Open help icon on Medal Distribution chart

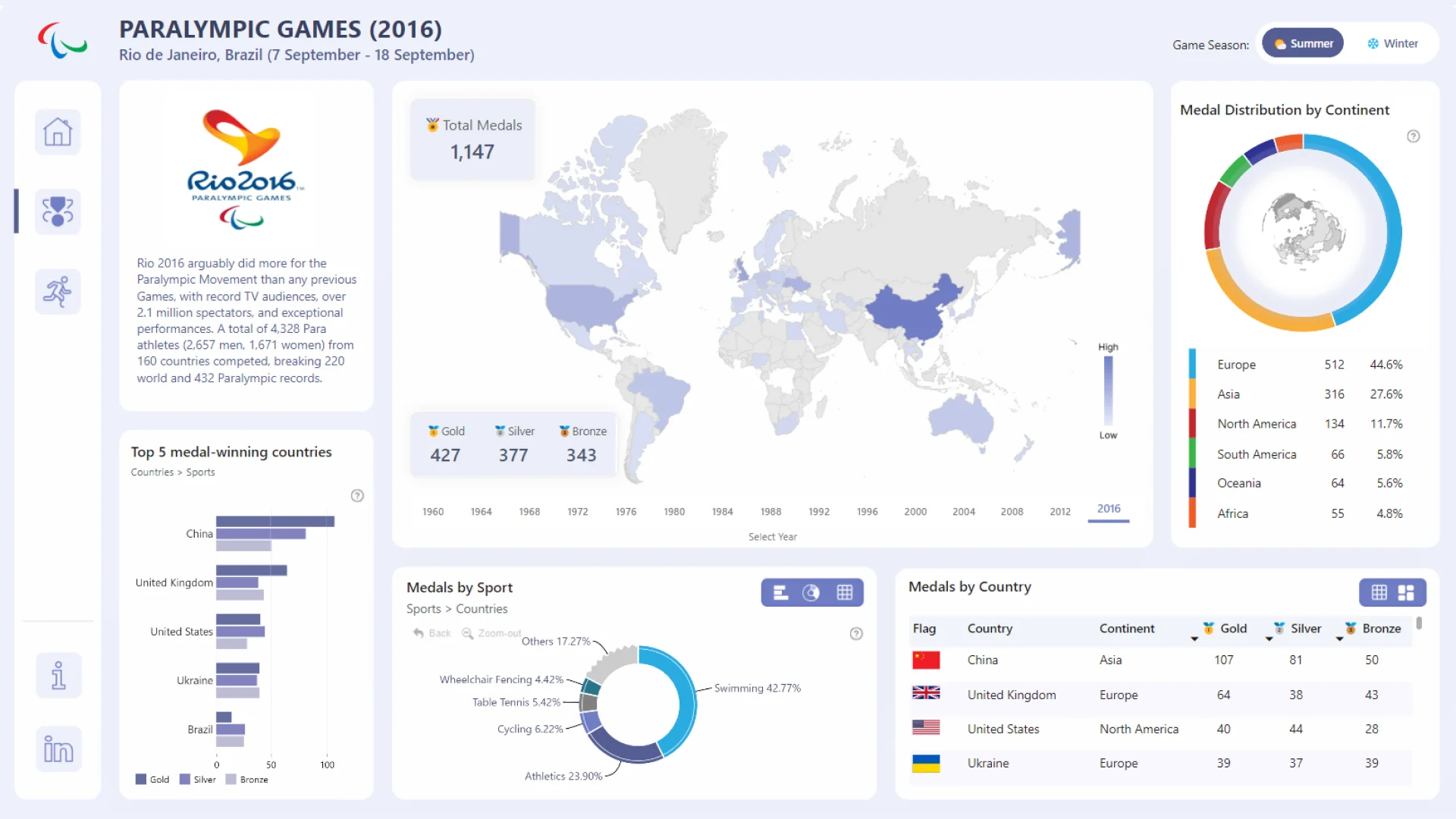point(1414,136)
